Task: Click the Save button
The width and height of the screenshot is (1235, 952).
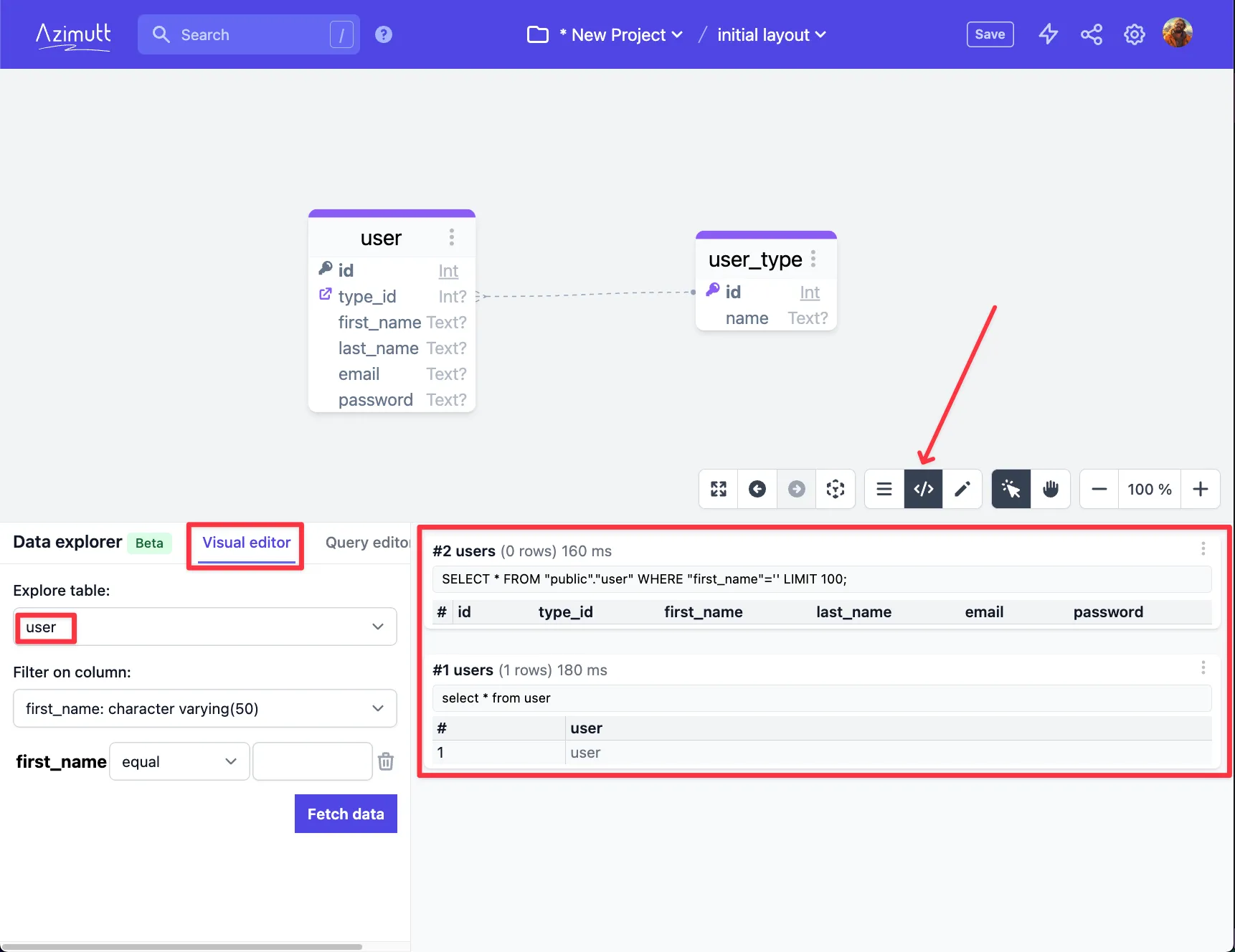Action: [x=990, y=34]
